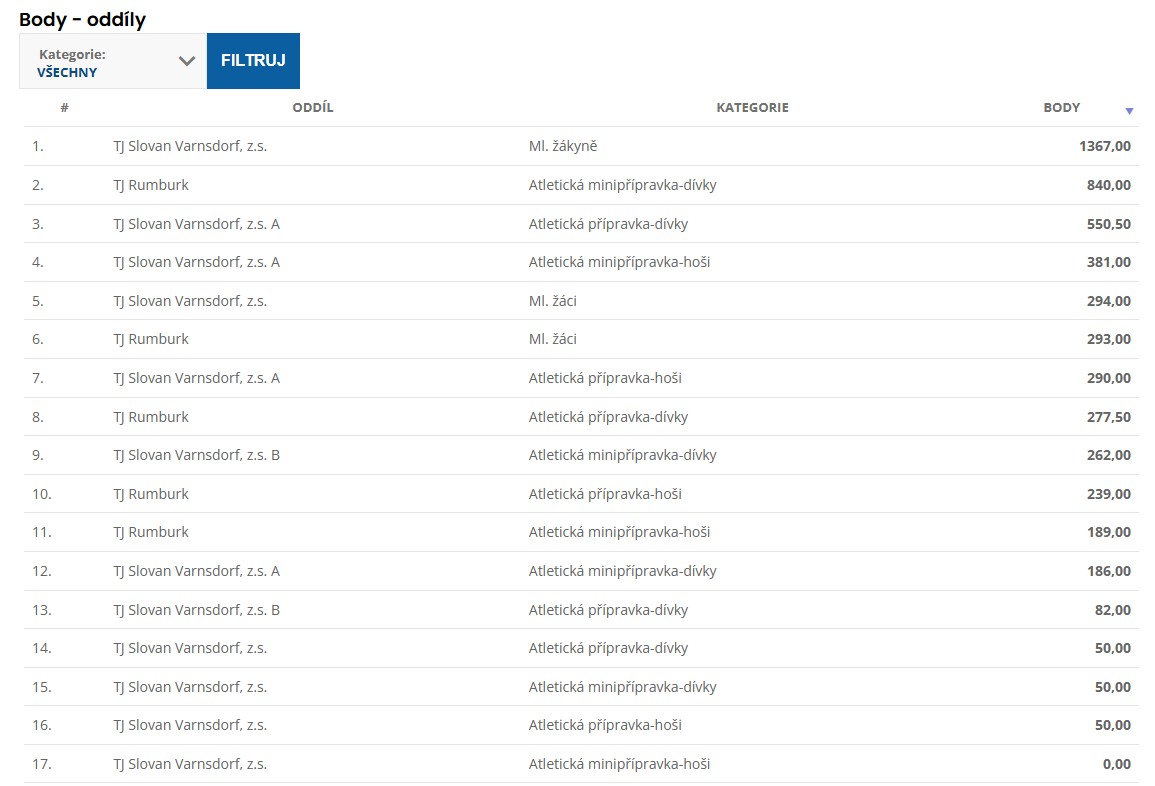This screenshot has height=786, width=1155.
Task: Click Atletická přípravka-hoši in row 10
Action: [x=605, y=494]
